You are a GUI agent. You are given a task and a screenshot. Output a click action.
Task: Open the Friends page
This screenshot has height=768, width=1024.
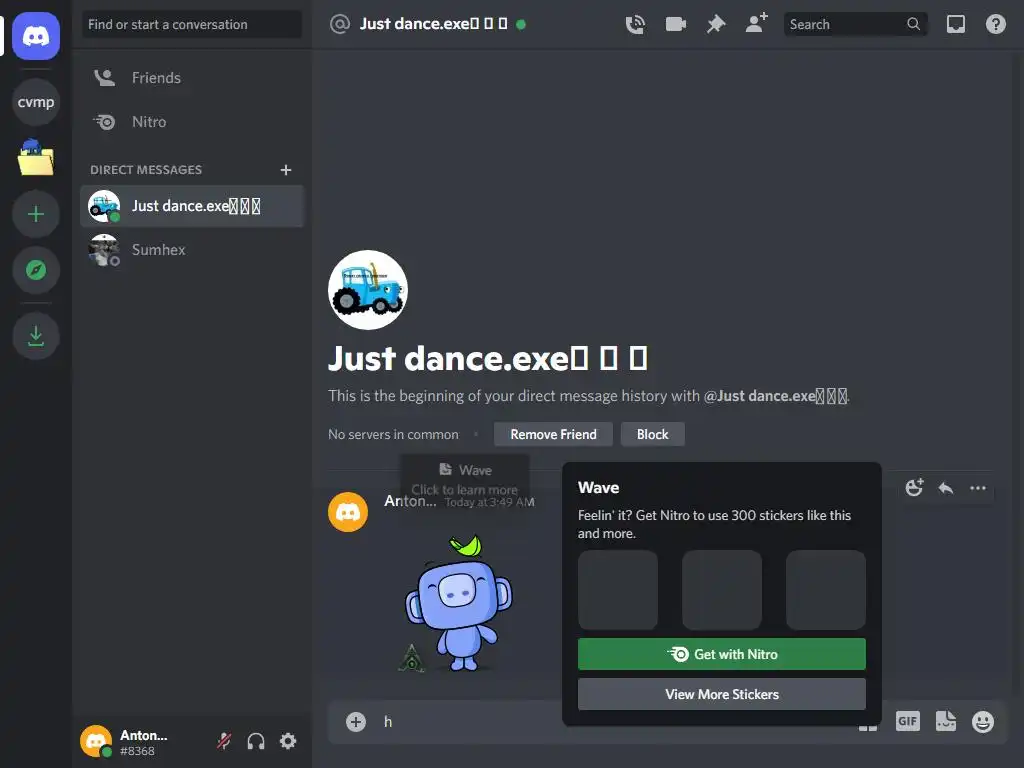point(192,78)
